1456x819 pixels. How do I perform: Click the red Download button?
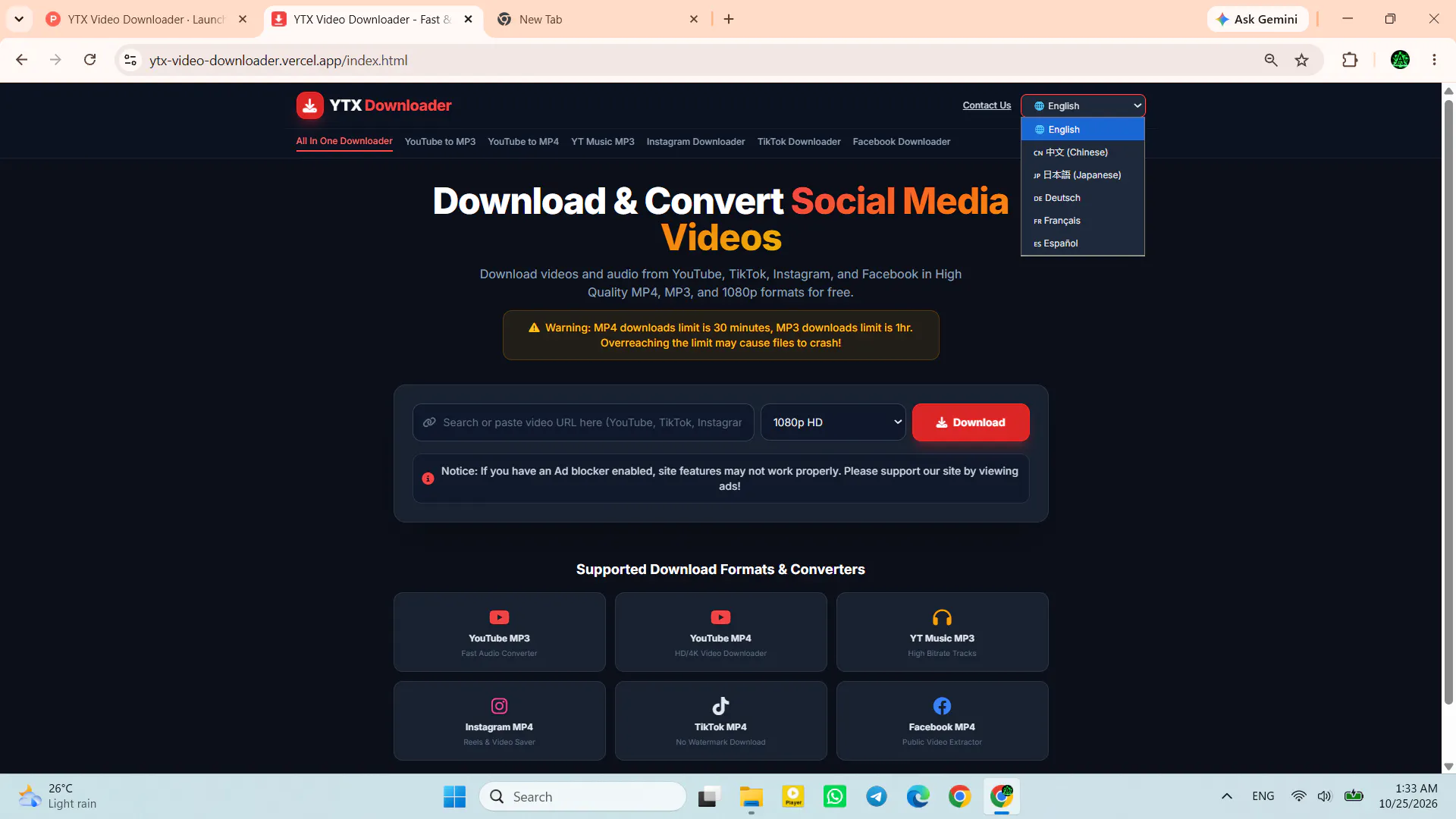(971, 422)
